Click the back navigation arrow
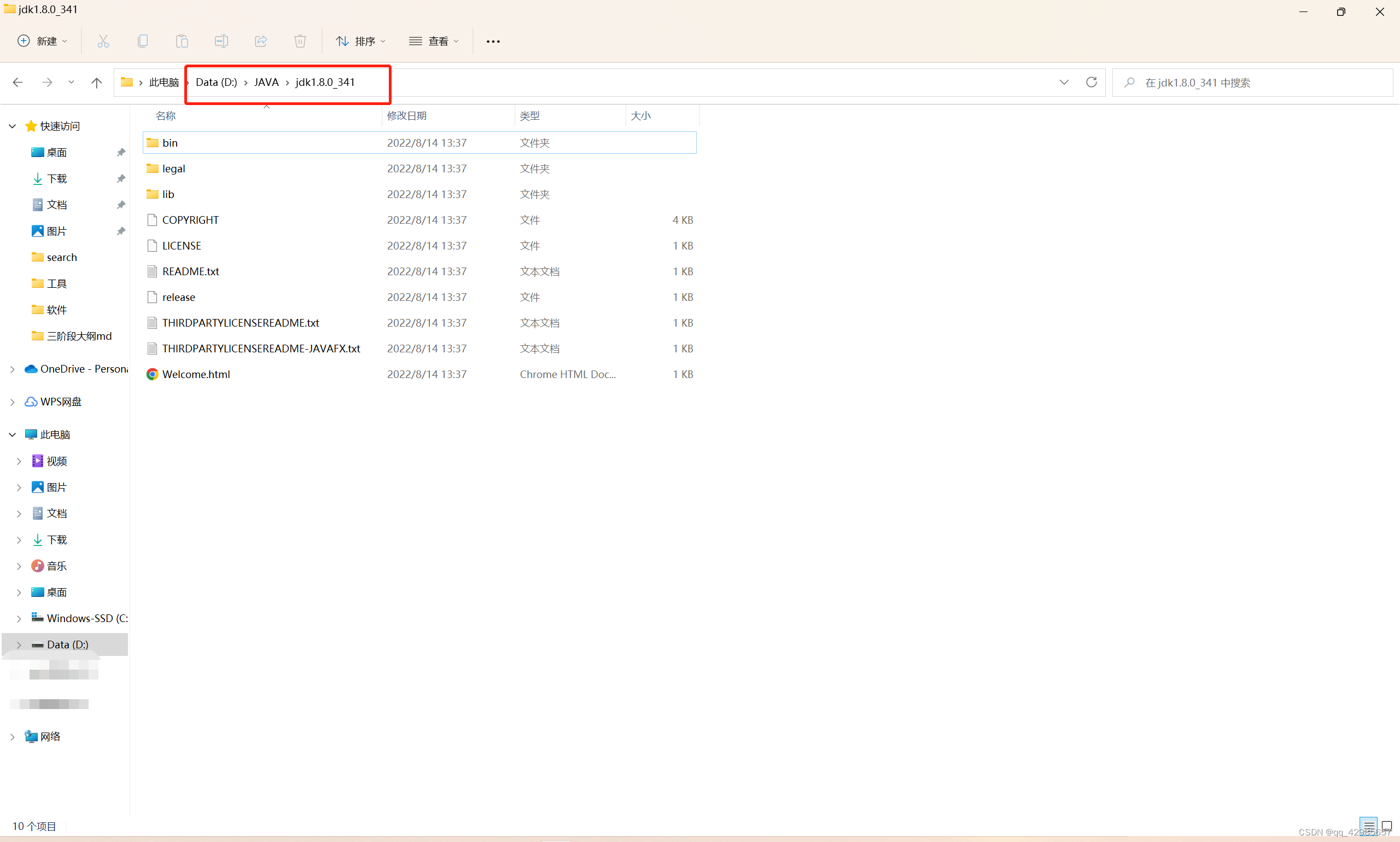Viewport: 1400px width, 842px height. (17, 82)
